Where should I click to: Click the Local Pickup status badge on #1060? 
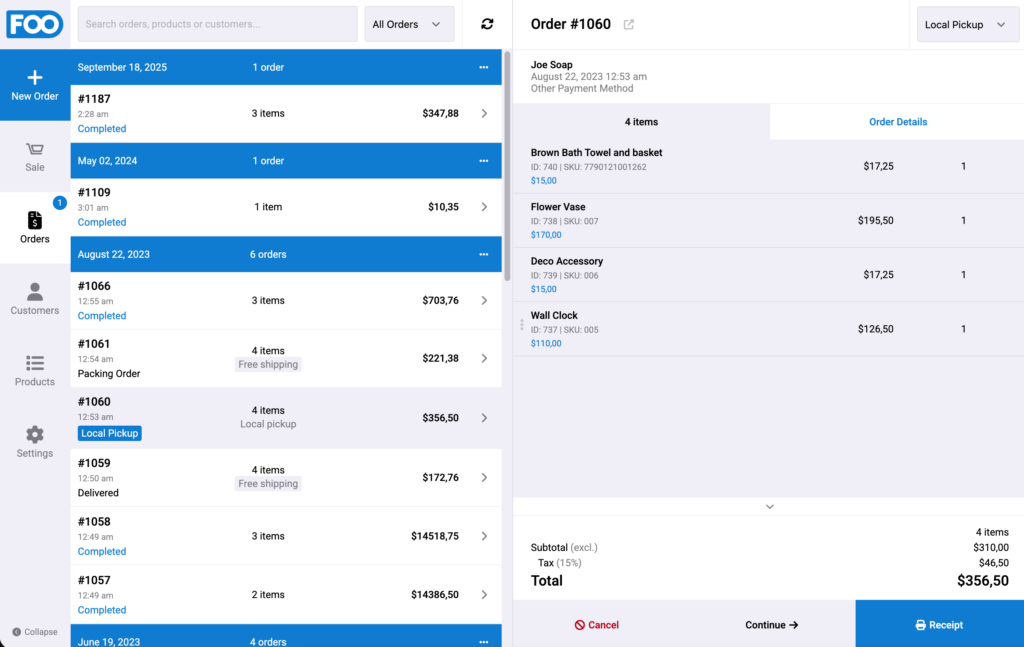(x=110, y=433)
